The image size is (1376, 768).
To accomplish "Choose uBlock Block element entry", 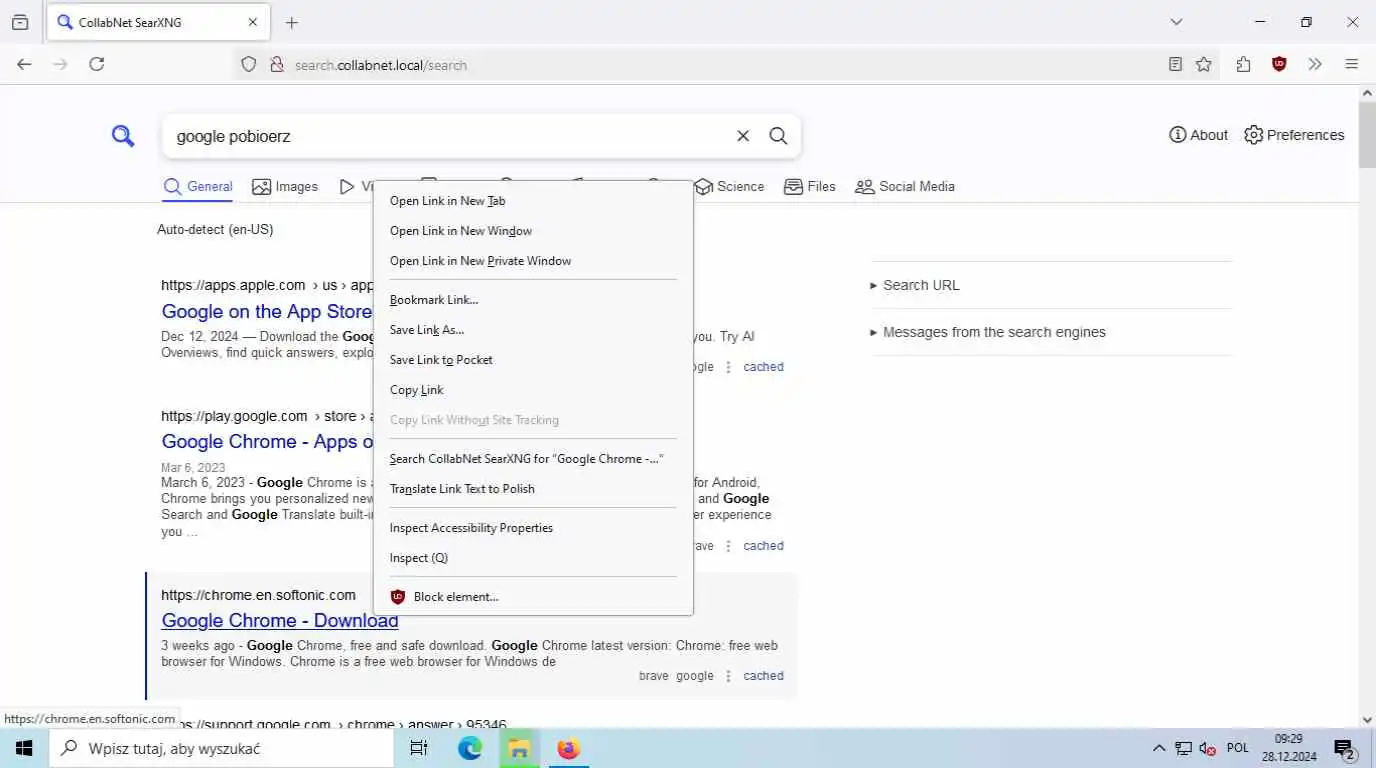I will tap(533, 597).
